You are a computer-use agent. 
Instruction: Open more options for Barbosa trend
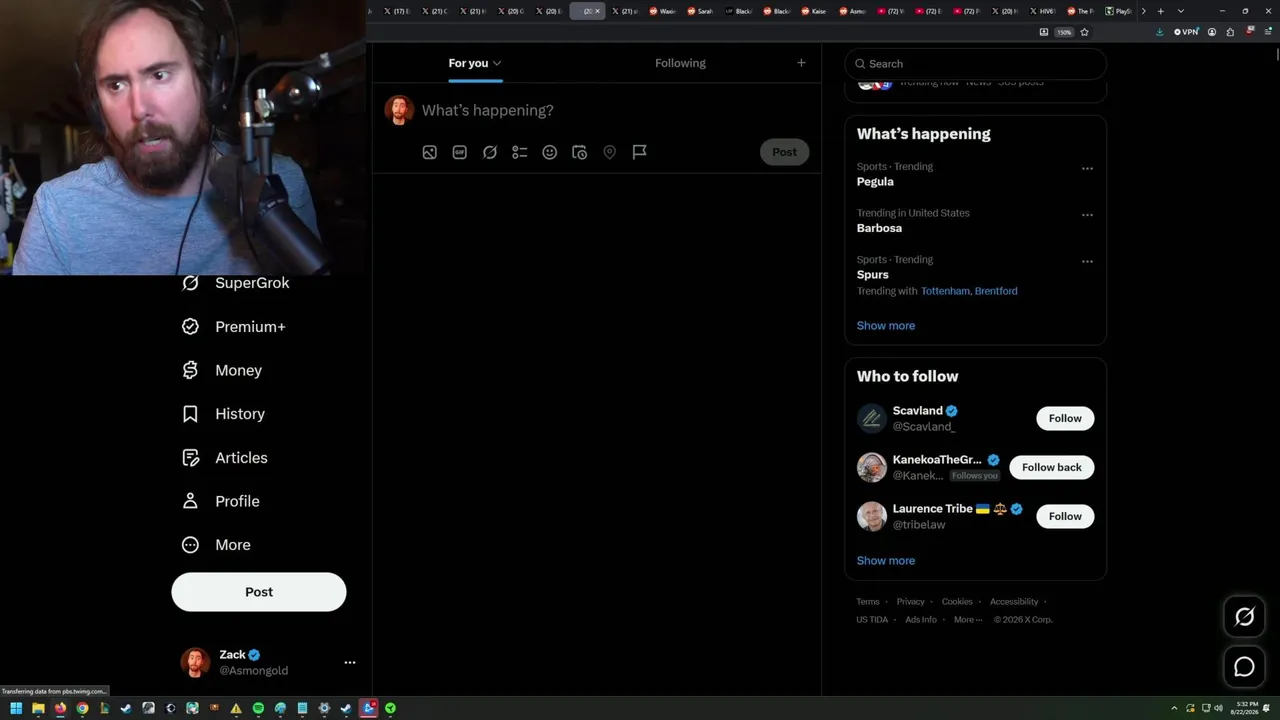tap(1087, 215)
